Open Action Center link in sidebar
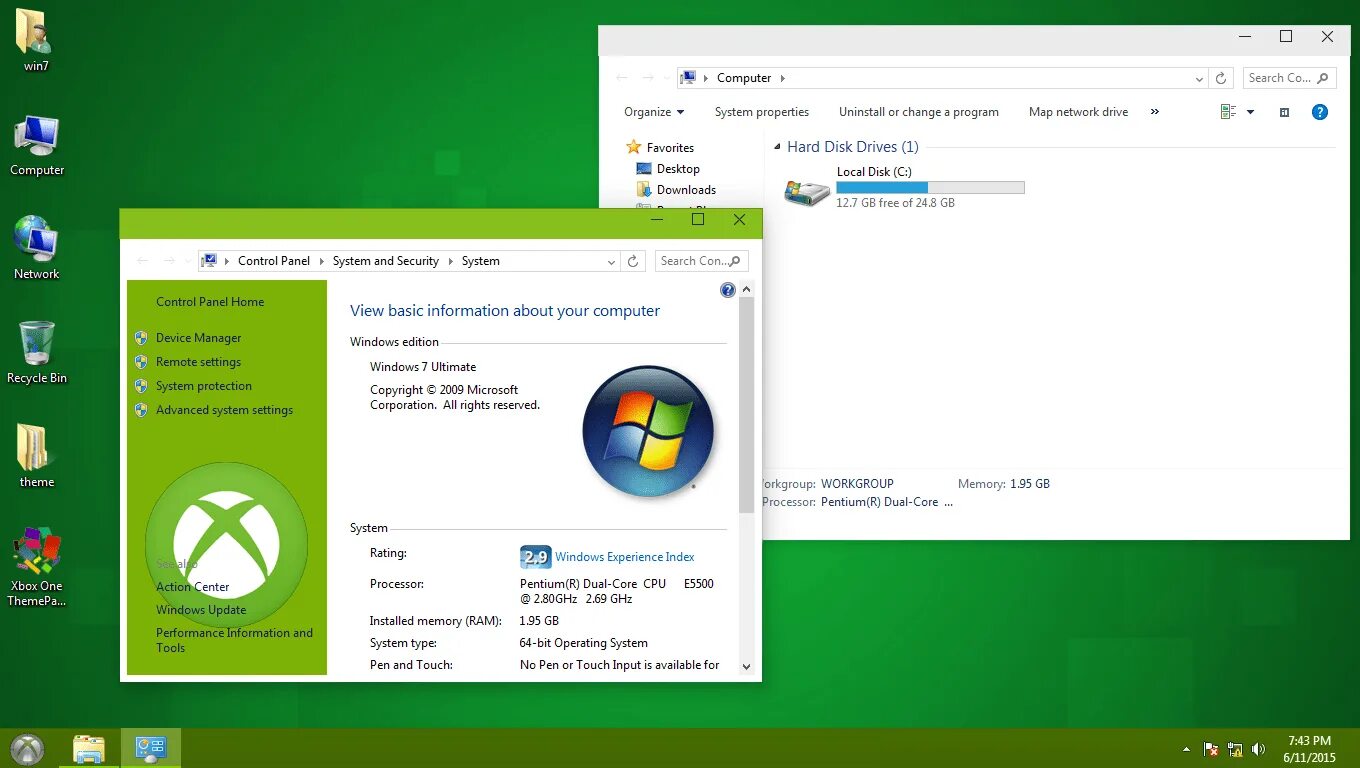Screen dimensions: 1360x768 193,587
